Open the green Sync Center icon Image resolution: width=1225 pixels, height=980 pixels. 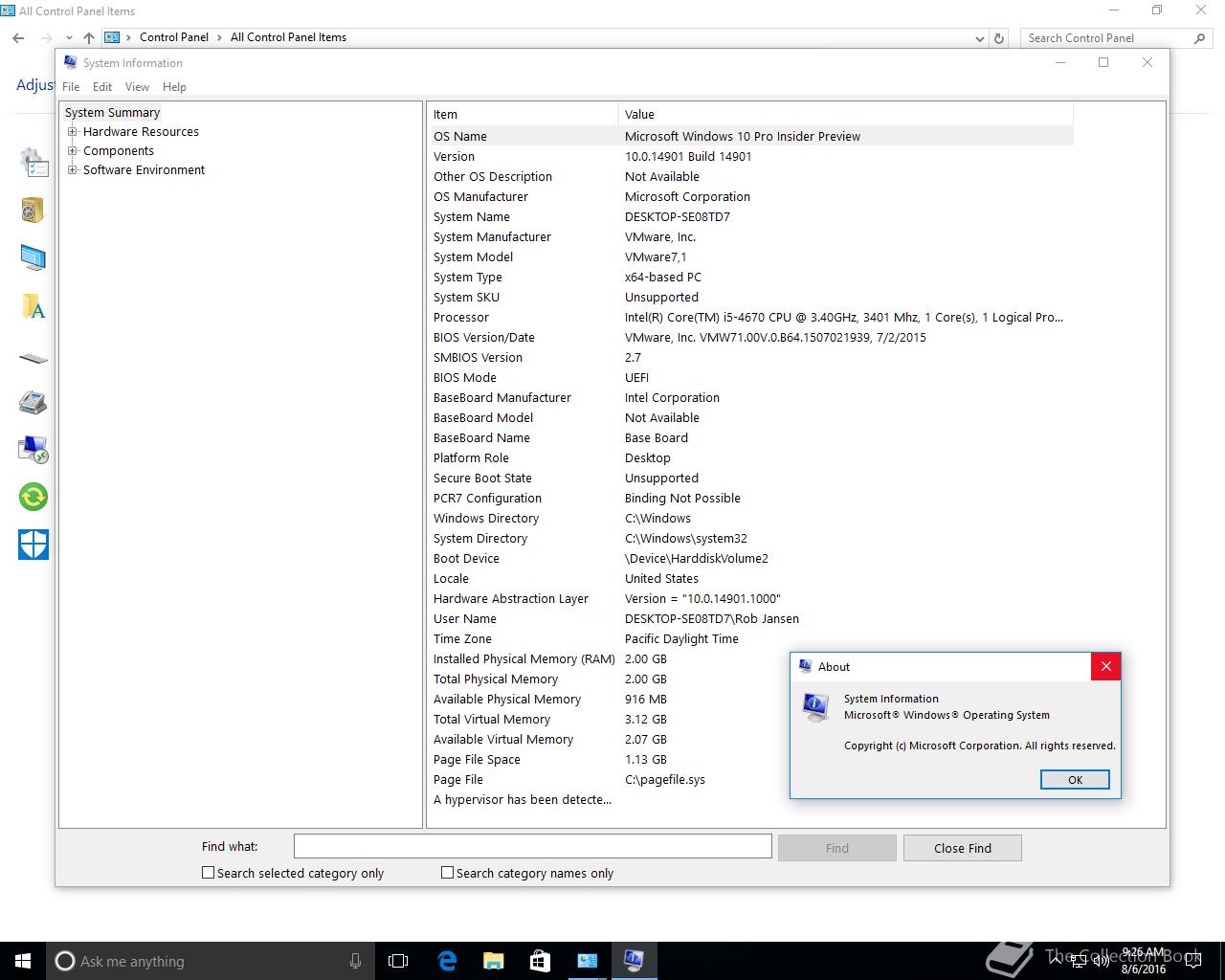(x=33, y=497)
